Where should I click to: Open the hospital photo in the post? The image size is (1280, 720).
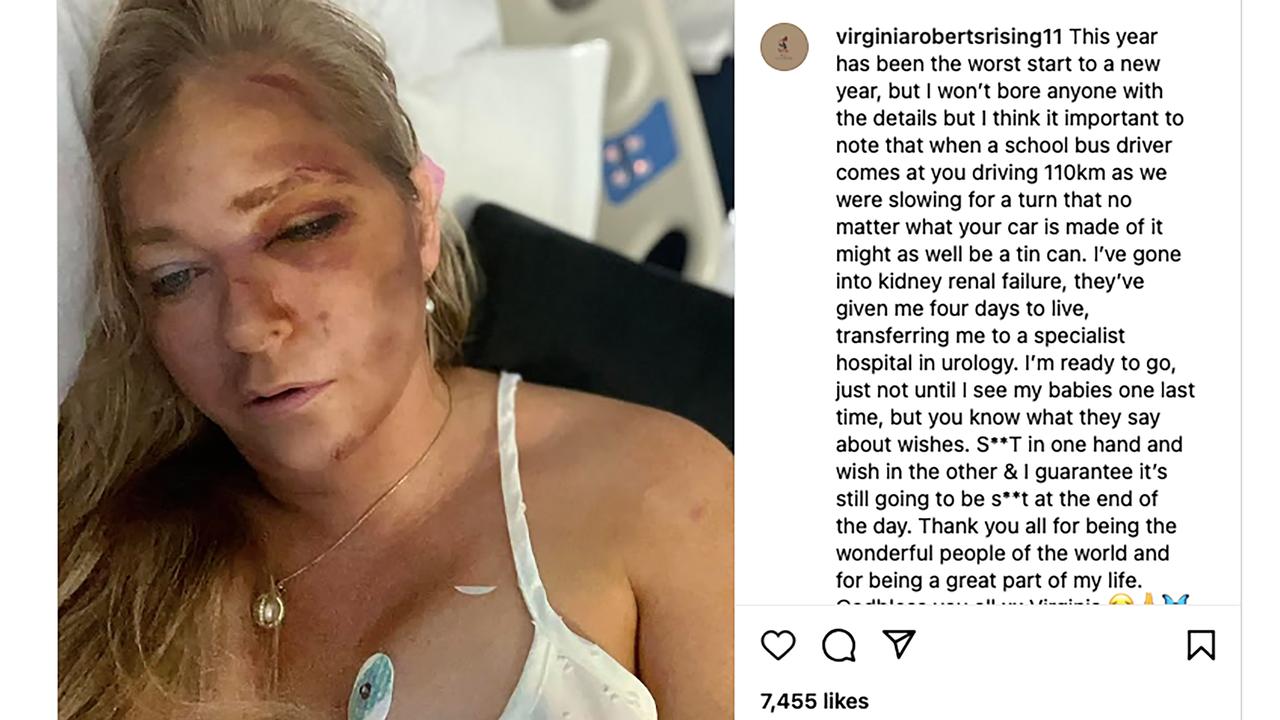[396, 360]
